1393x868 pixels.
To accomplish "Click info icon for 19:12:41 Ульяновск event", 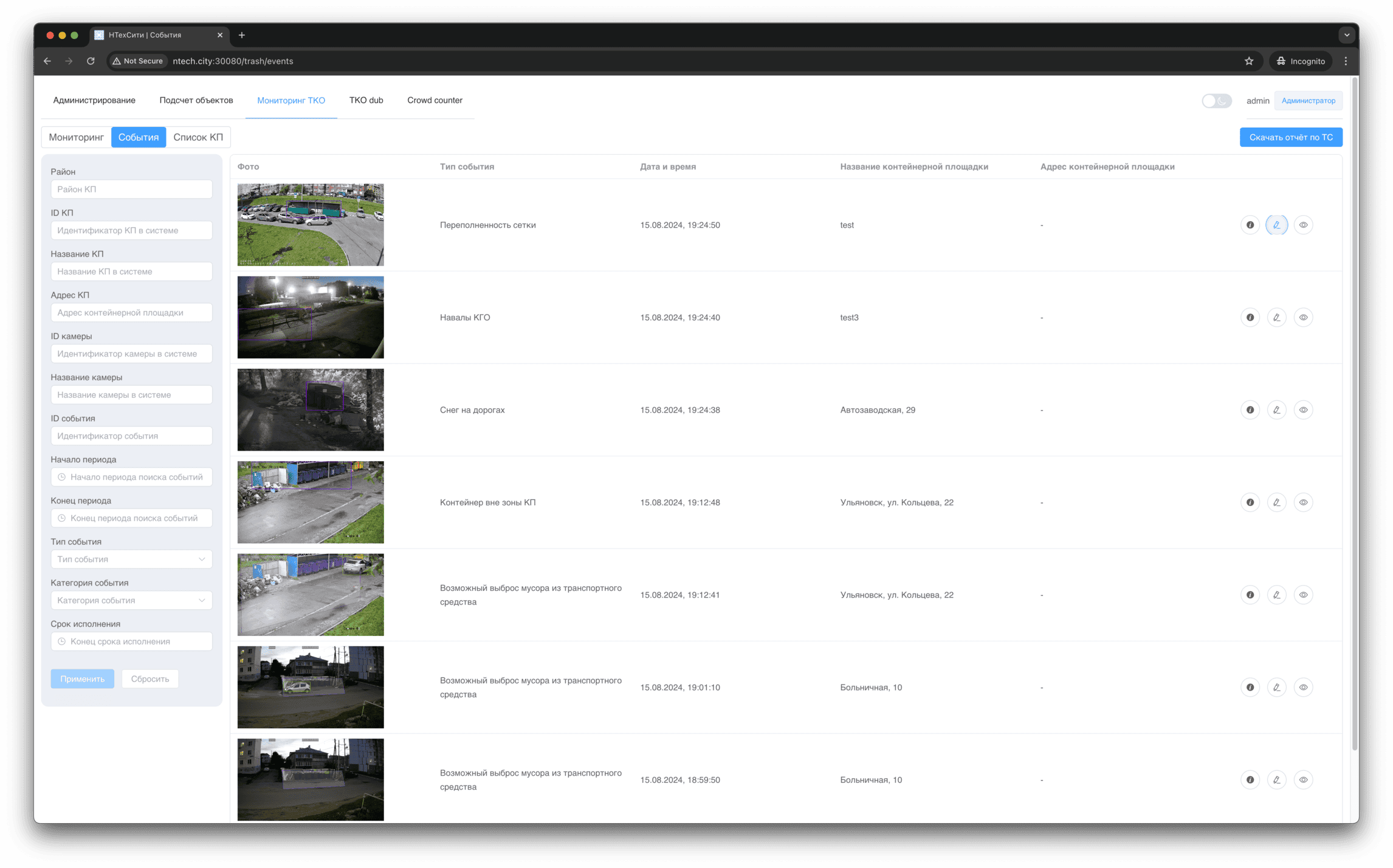I will point(1250,595).
